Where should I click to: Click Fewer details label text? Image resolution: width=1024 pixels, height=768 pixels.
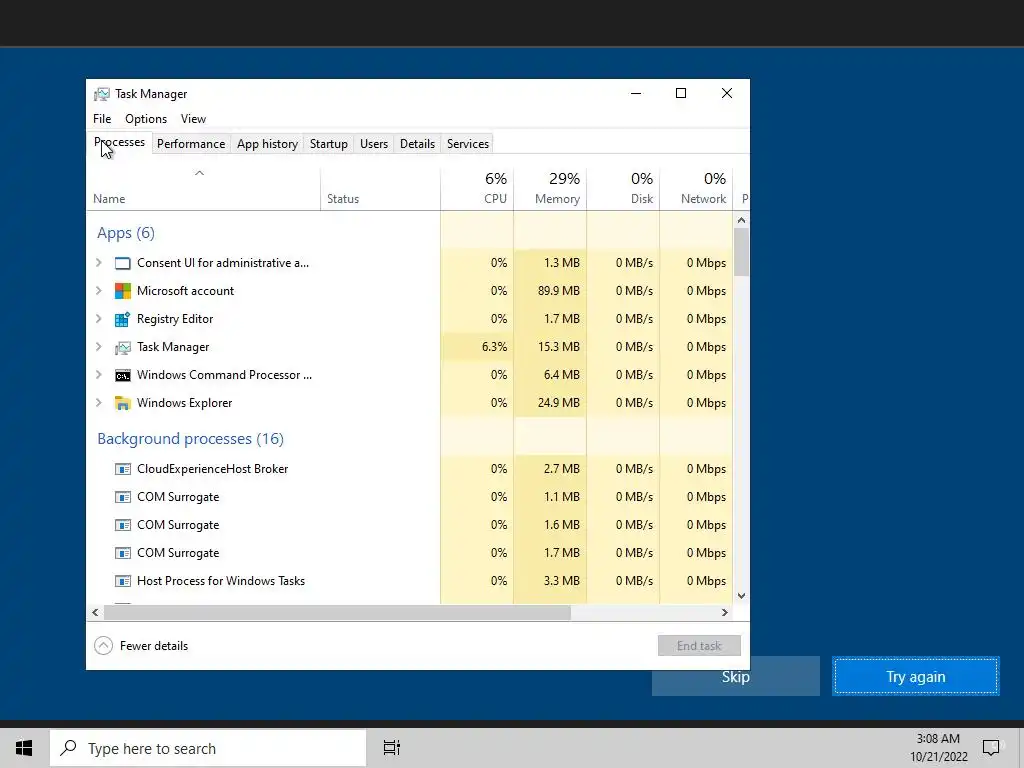point(154,646)
